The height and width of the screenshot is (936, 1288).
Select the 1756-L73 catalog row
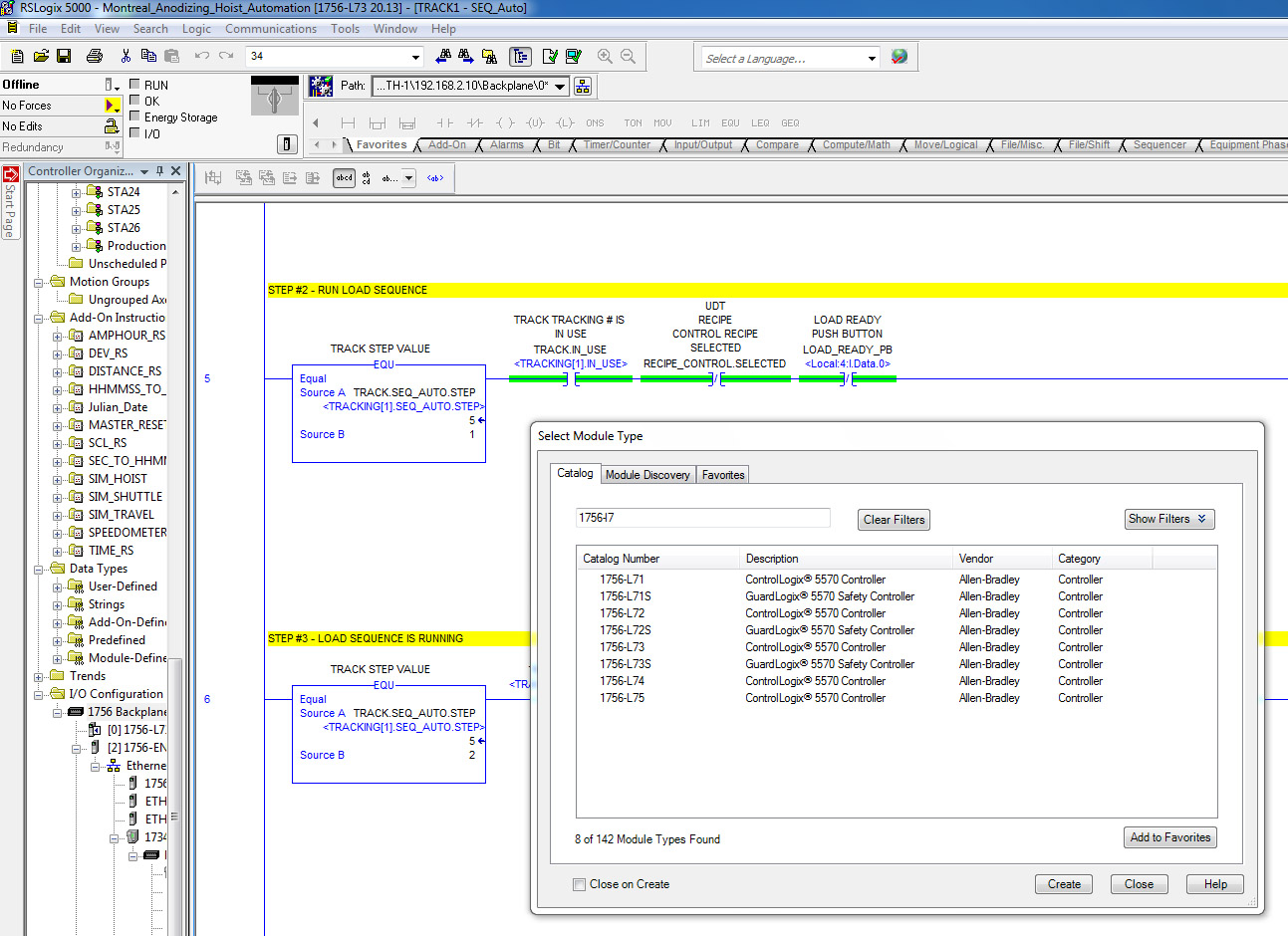(x=622, y=647)
